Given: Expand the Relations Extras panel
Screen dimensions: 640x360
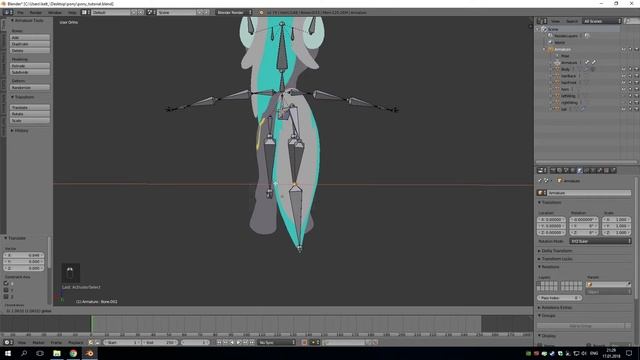Looking at the screenshot, I should (x=540, y=307).
